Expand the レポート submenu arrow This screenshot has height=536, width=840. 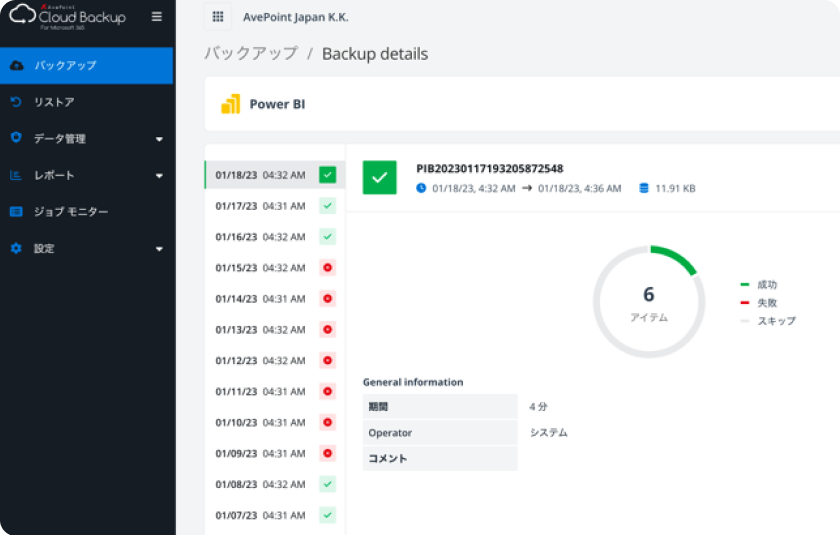click(159, 176)
